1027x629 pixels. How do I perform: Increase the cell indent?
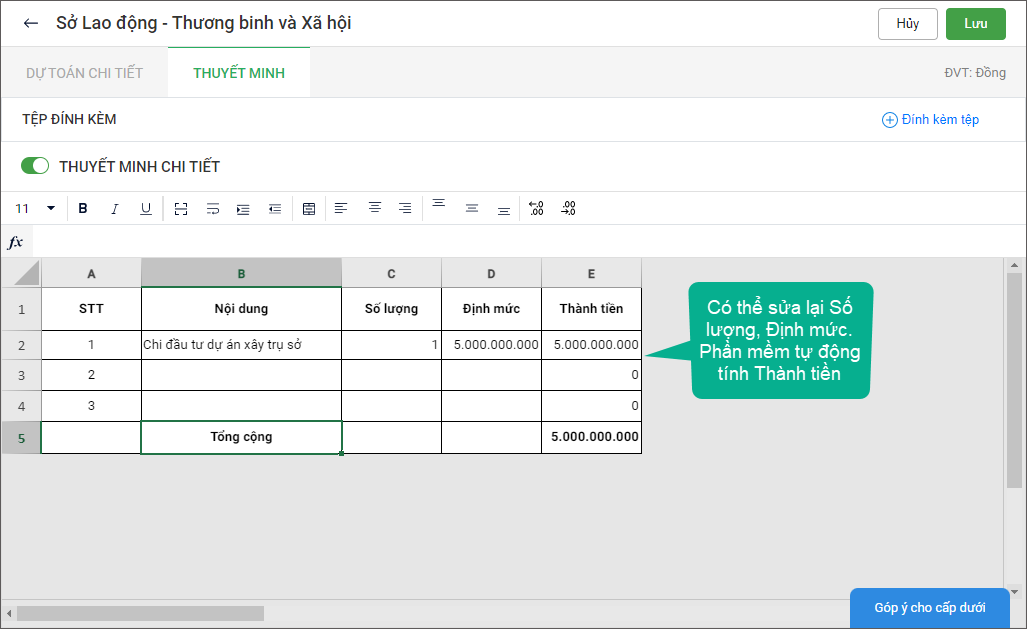(243, 208)
